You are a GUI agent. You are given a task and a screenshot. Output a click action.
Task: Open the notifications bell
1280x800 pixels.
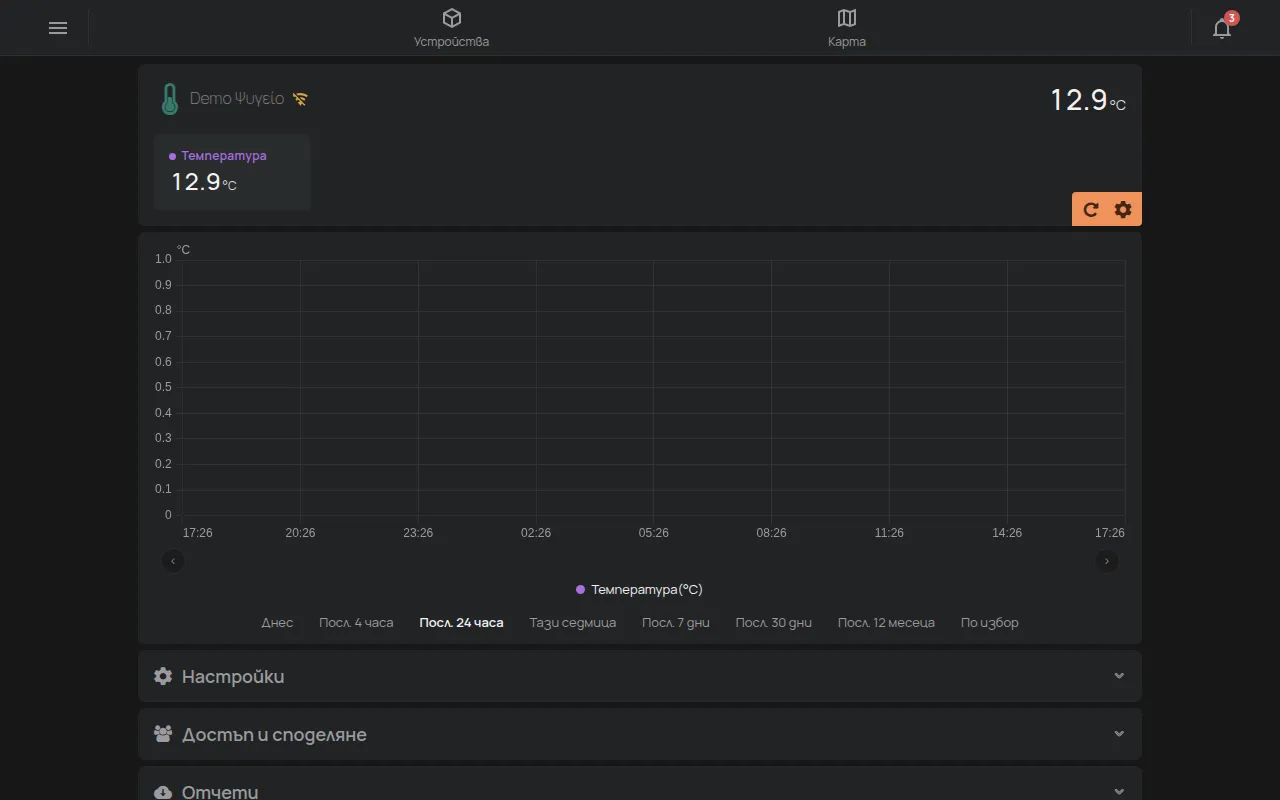1222,28
